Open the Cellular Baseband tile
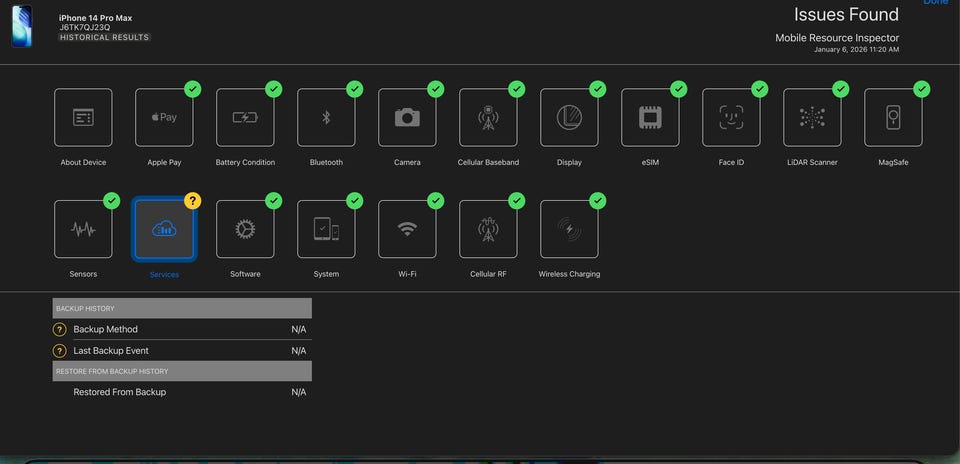 pos(488,118)
